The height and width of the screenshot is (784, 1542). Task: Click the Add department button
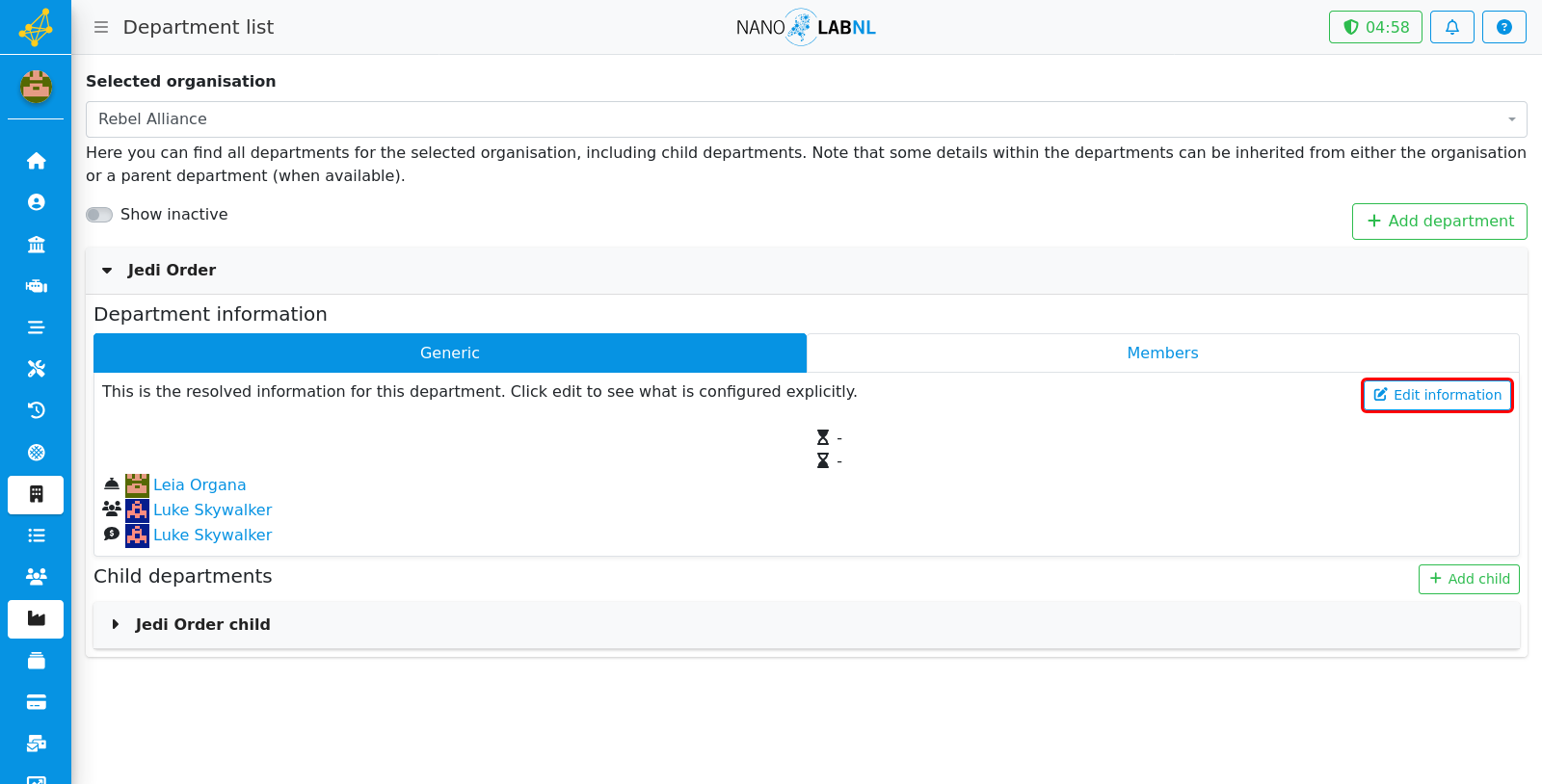click(1440, 222)
